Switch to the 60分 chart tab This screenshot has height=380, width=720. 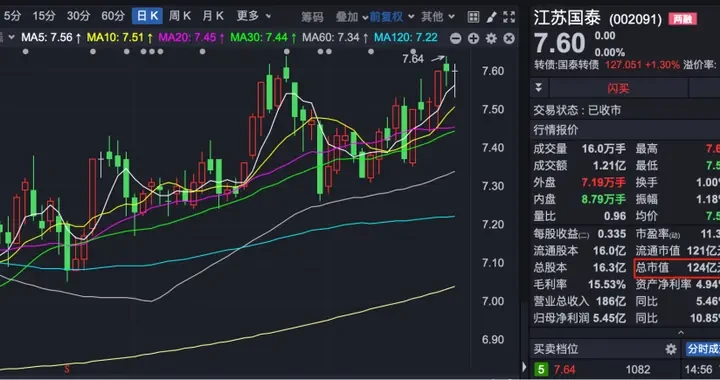pos(113,16)
